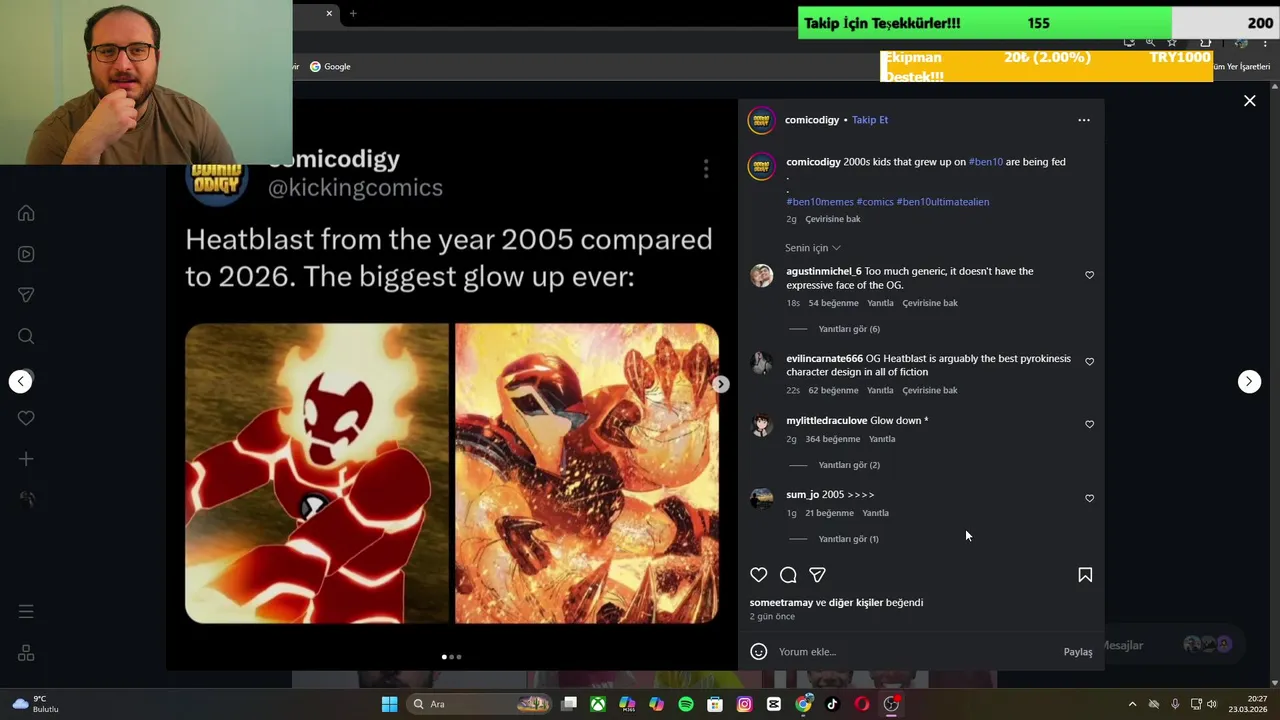Viewport: 1280px width, 720px height.
Task: Share the post via paper-plane icon
Action: [x=817, y=575]
